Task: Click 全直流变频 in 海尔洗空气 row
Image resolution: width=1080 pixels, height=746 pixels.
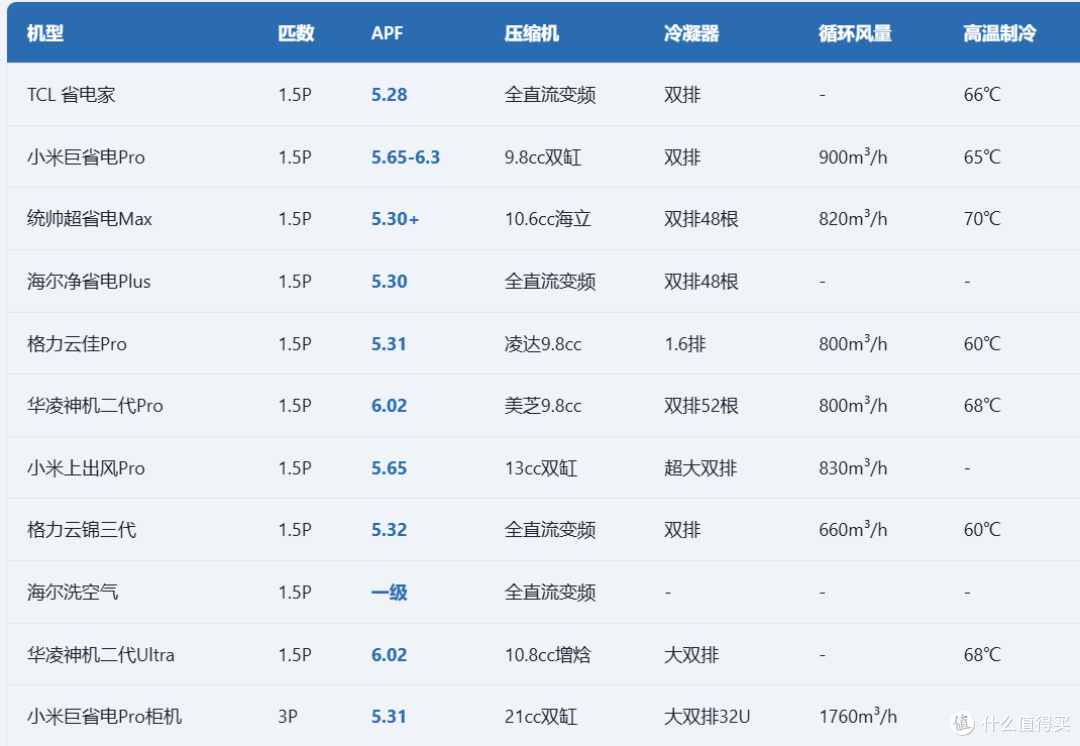Action: tap(550, 592)
